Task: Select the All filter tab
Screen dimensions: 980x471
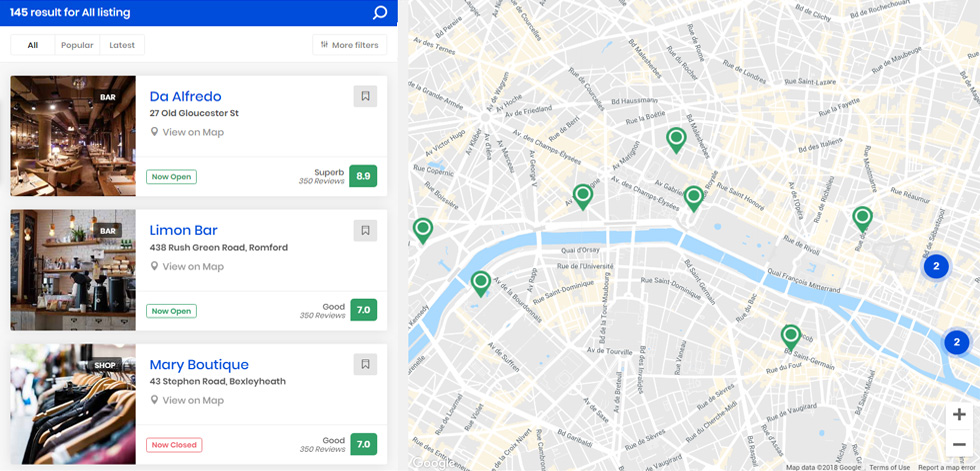Action: coord(32,45)
